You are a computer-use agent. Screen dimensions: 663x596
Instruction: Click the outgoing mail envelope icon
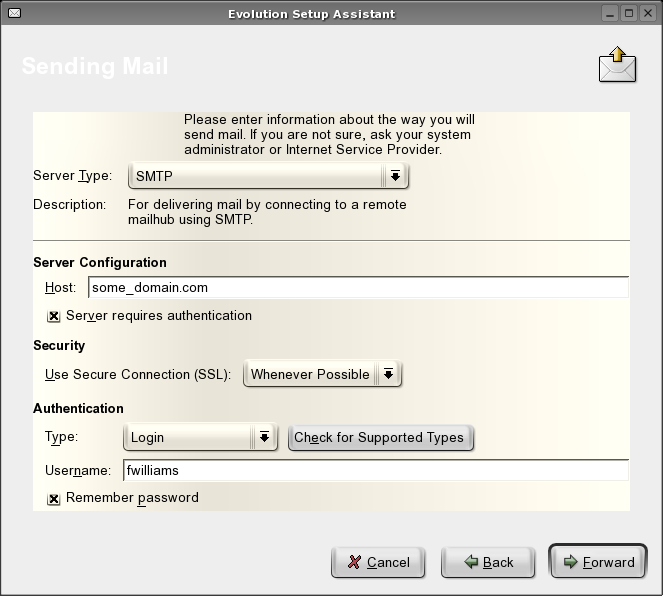[x=617, y=65]
